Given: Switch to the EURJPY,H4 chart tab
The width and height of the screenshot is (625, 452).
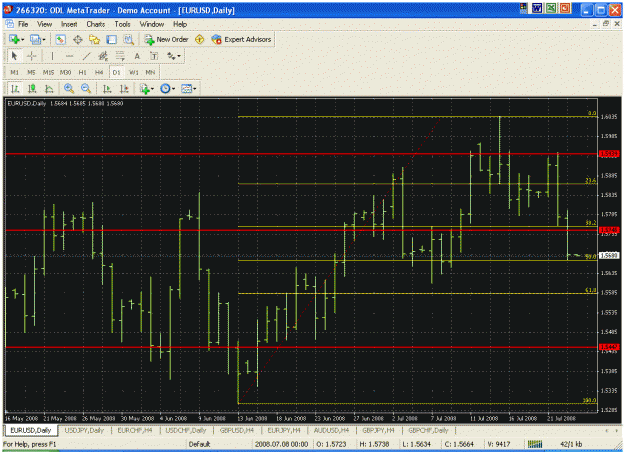Looking at the screenshot, I should [284, 430].
